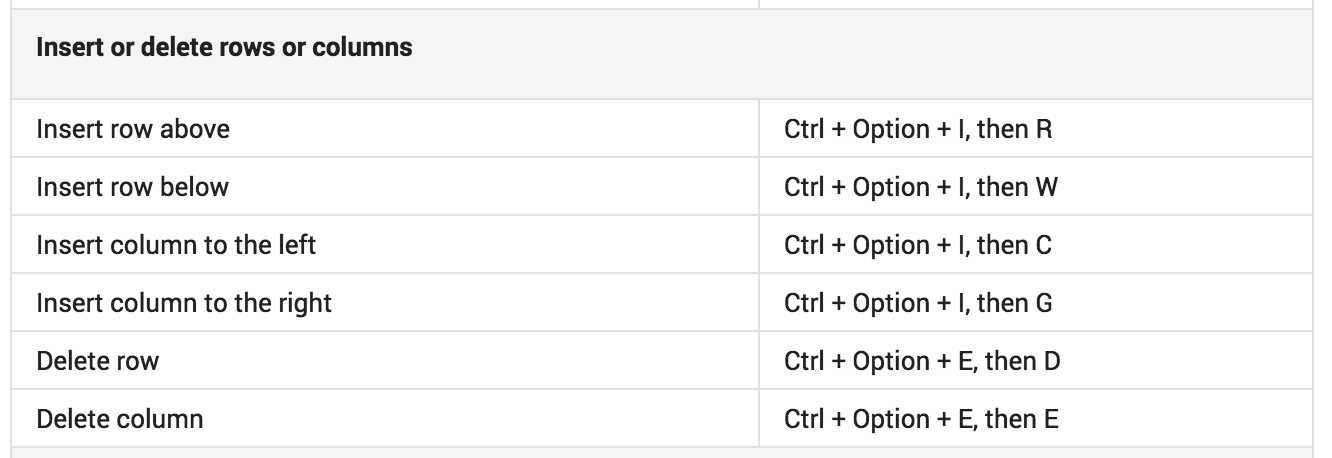
Task: Click the shortcut ending in "then C"
Action: (x=919, y=245)
